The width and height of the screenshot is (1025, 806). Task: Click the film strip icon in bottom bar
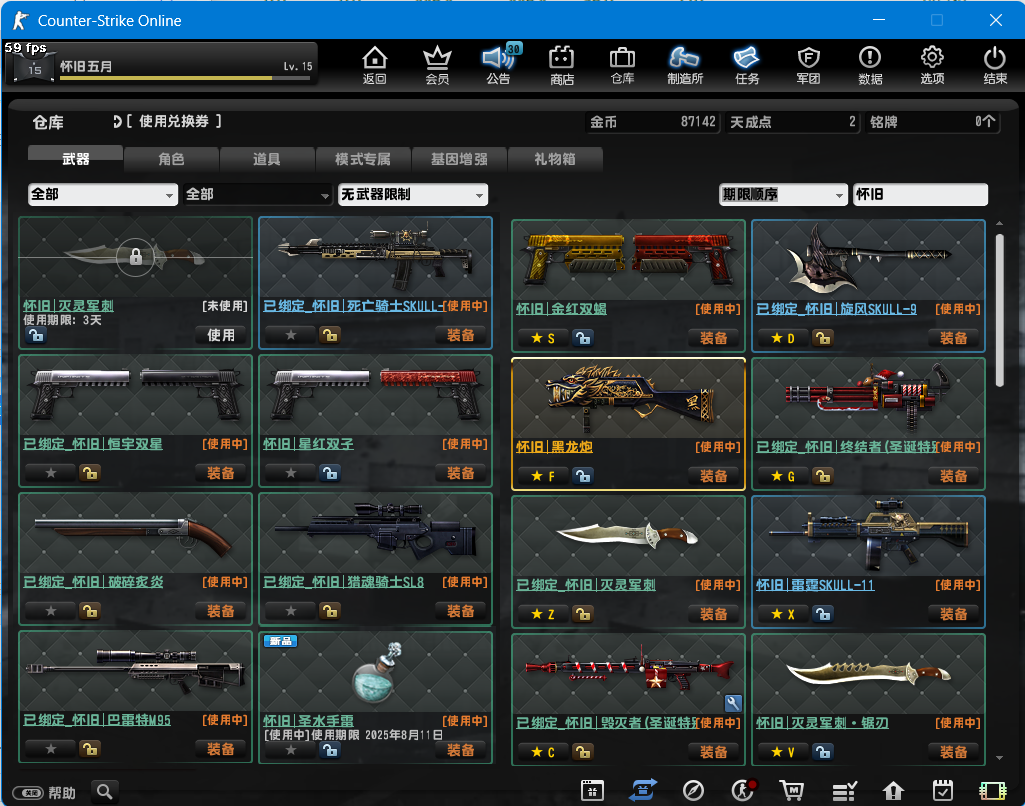point(992,791)
